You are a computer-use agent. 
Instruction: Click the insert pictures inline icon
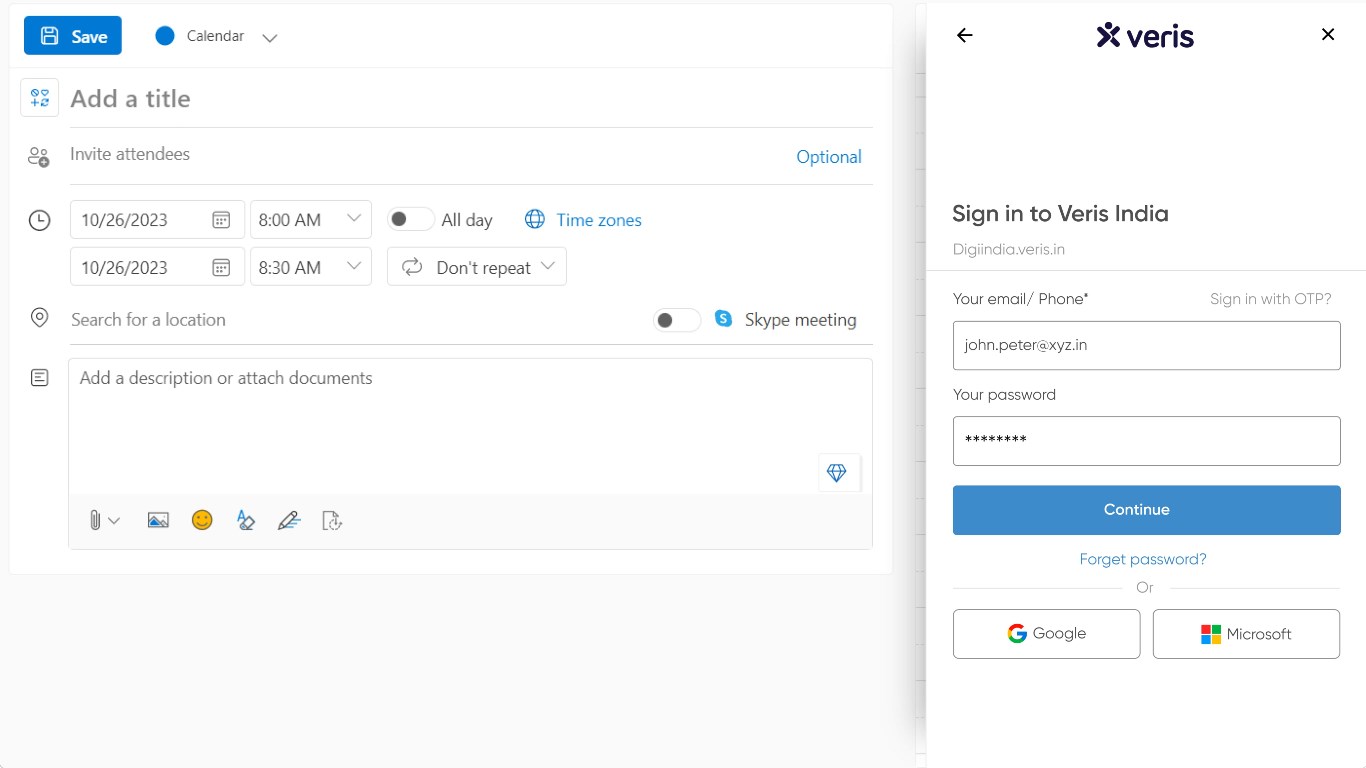[x=158, y=520]
